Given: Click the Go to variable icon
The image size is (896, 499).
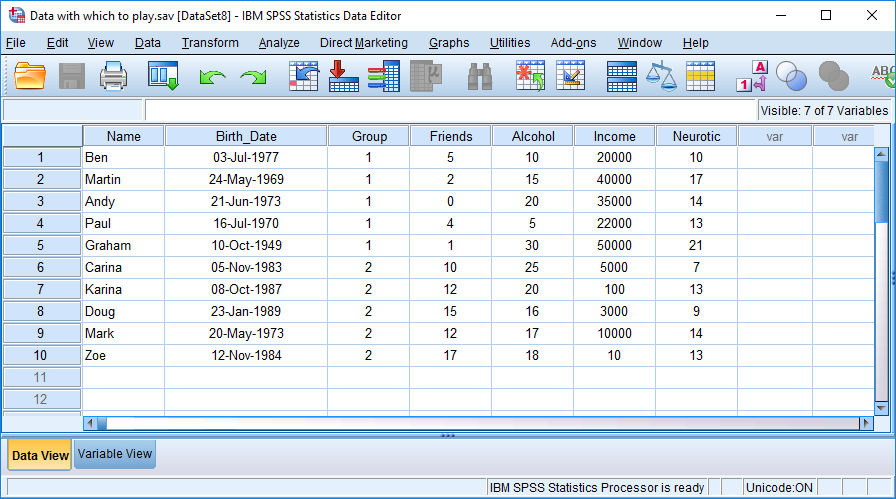Looking at the screenshot, I should (x=343, y=77).
